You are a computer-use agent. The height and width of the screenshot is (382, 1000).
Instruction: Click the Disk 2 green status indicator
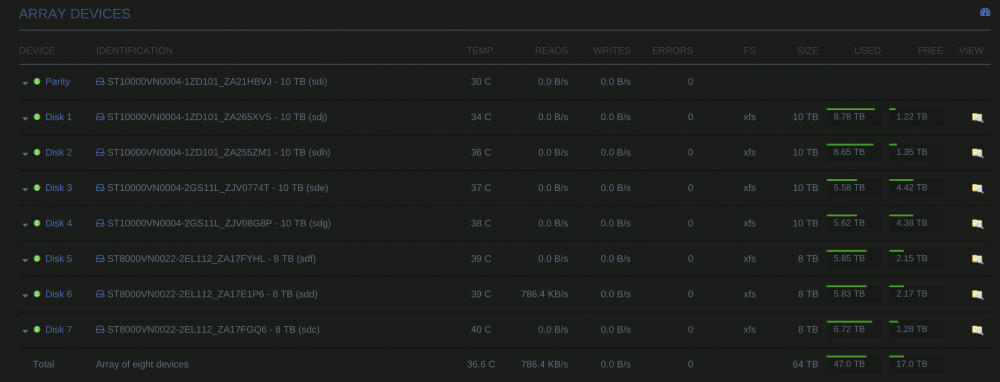(37, 152)
